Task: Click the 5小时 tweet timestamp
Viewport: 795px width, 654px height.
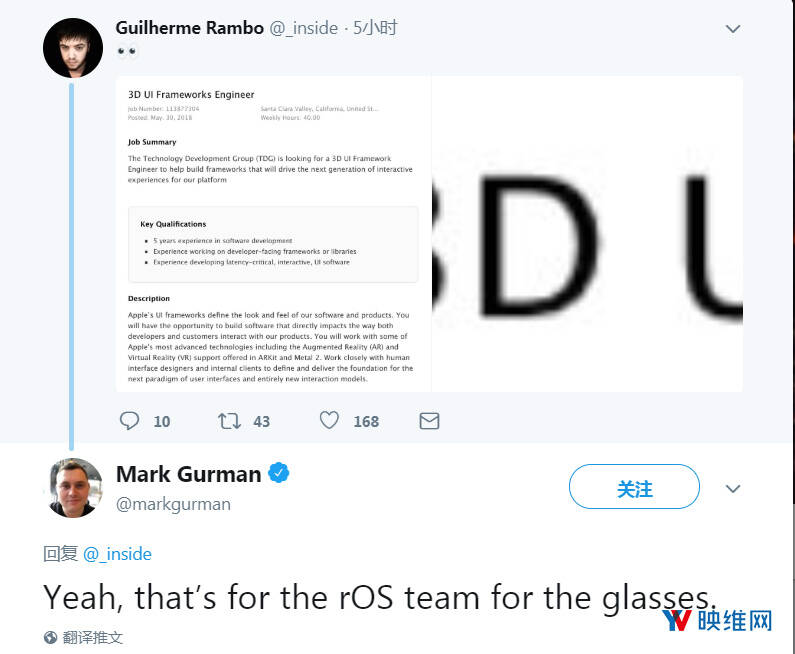Action: (x=375, y=28)
